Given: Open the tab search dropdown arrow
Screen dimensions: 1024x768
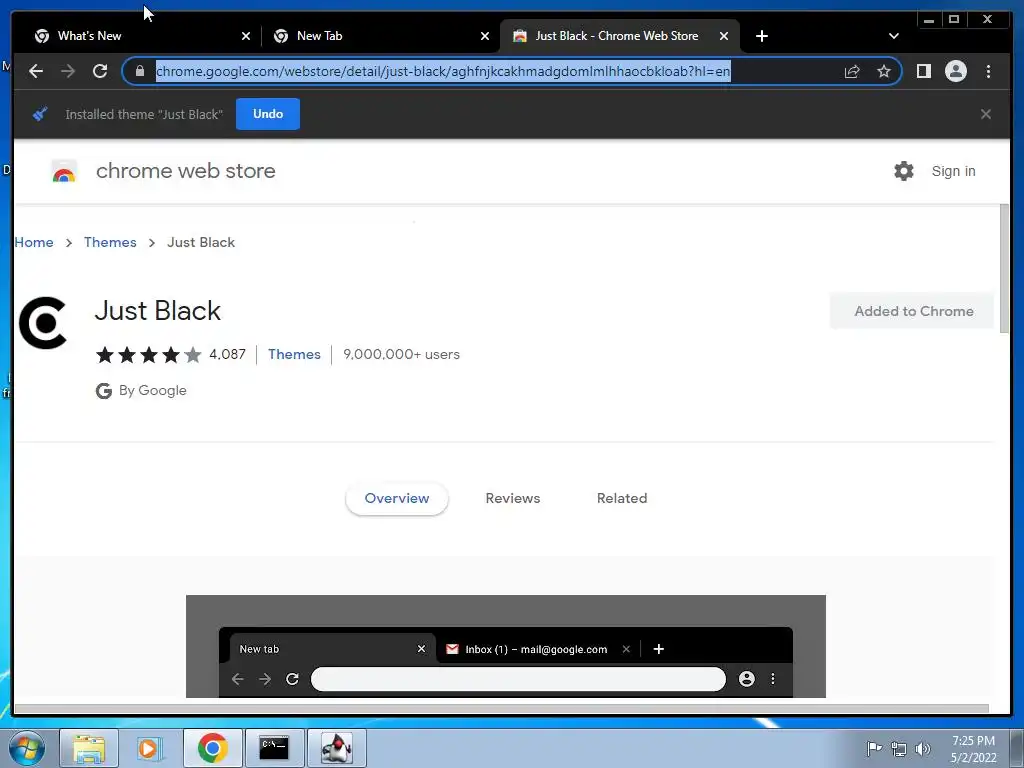Looking at the screenshot, I should pyautogui.click(x=893, y=36).
